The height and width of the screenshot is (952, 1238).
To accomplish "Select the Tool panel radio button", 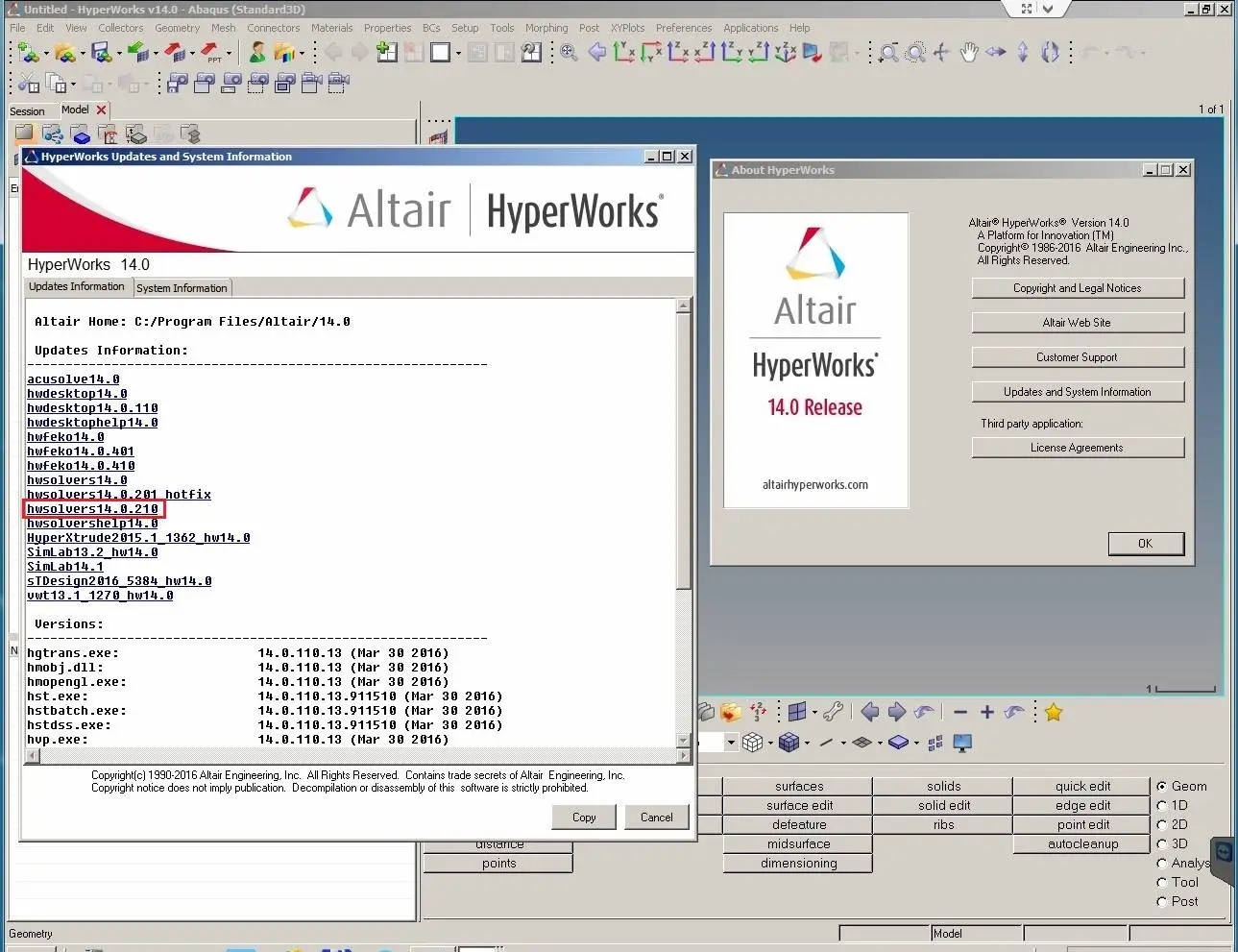I will click(x=1161, y=882).
